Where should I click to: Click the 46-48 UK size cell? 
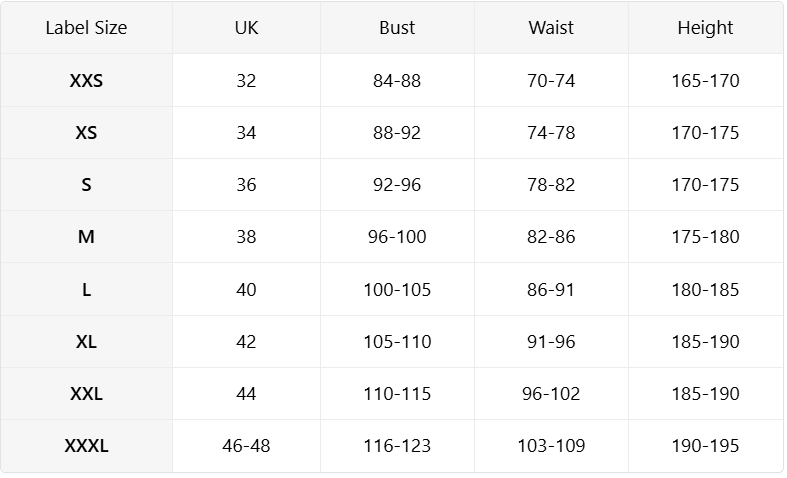[x=246, y=446]
